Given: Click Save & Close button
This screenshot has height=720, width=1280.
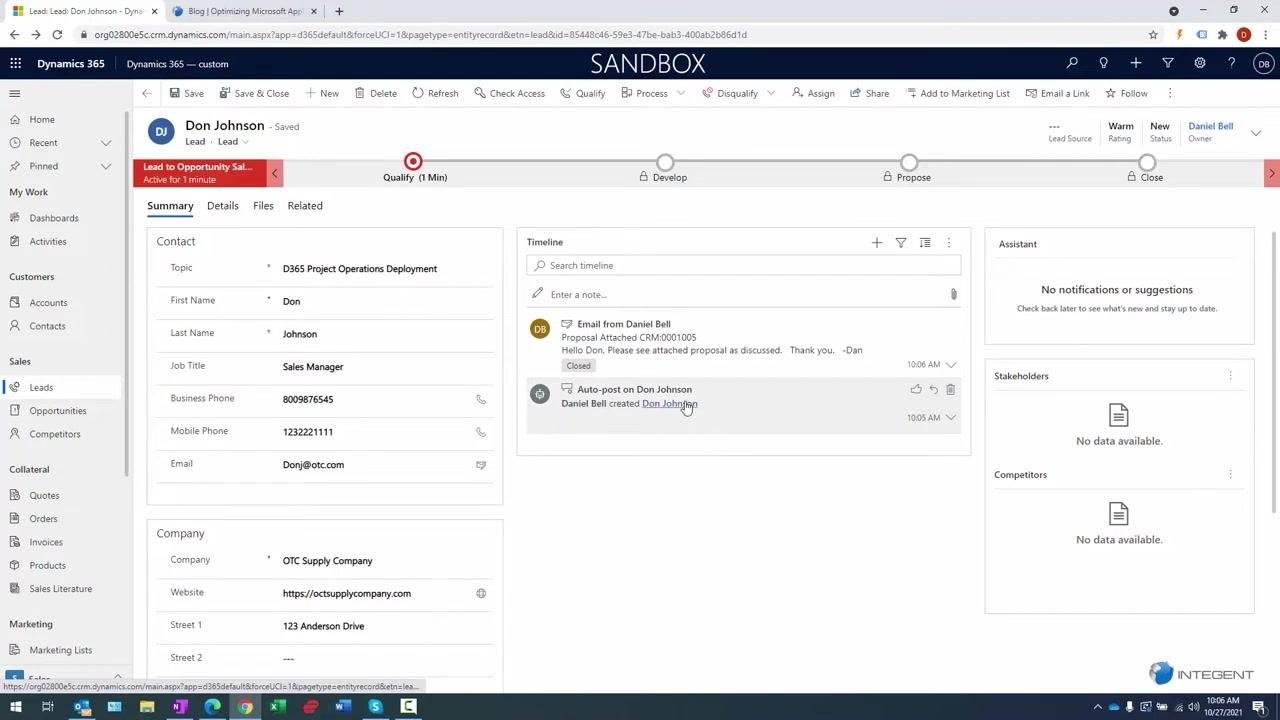Looking at the screenshot, I should coord(254,93).
